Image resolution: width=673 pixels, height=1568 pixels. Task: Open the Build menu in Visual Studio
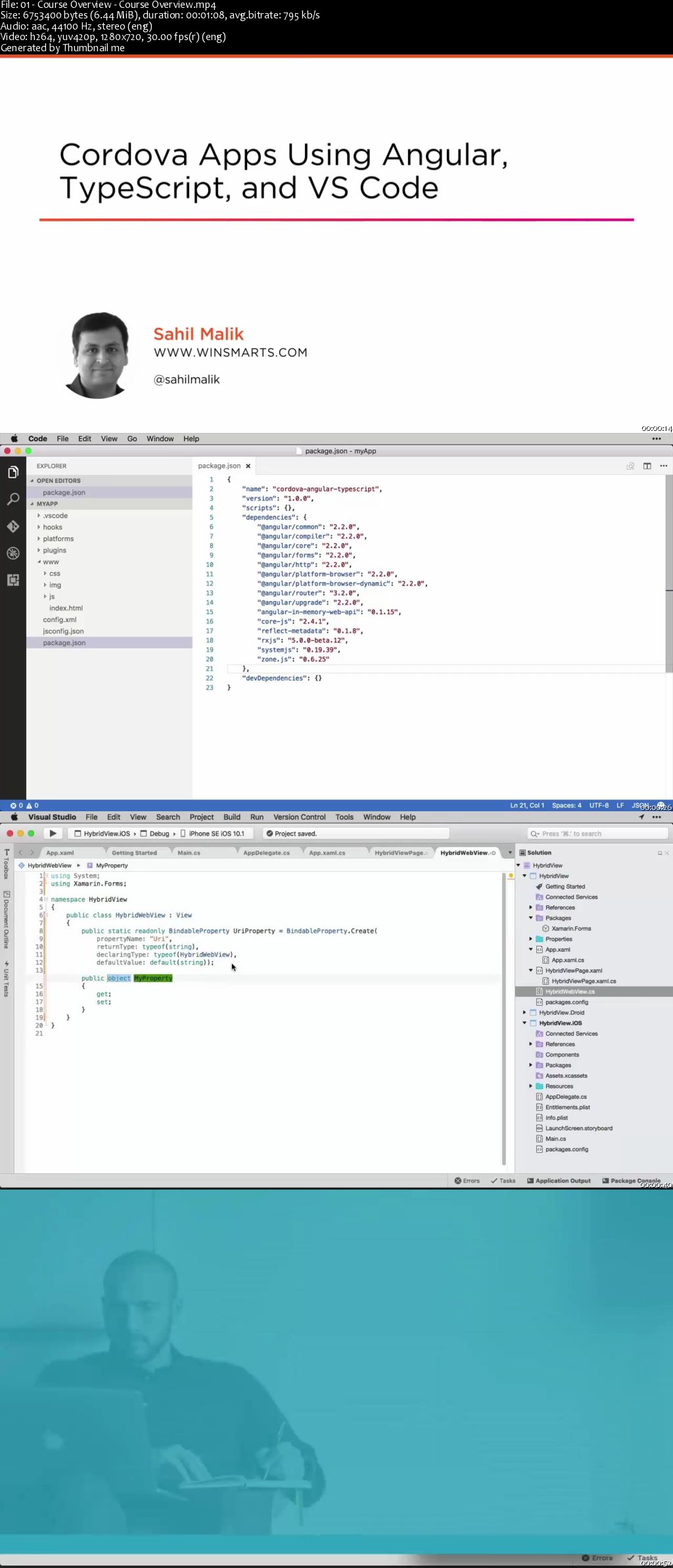(232, 817)
